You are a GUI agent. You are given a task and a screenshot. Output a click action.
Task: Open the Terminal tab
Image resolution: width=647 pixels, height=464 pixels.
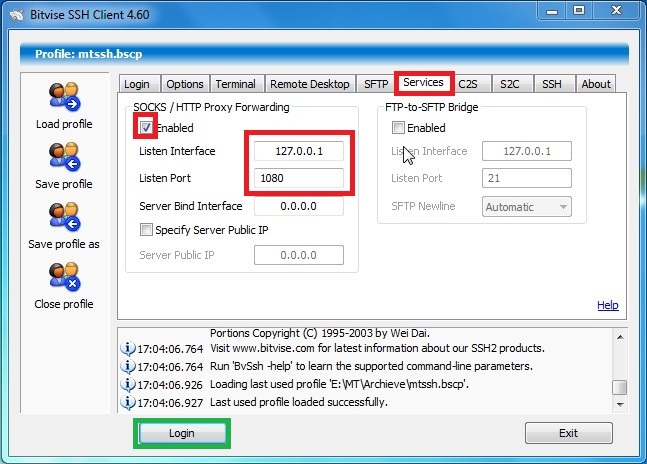236,84
